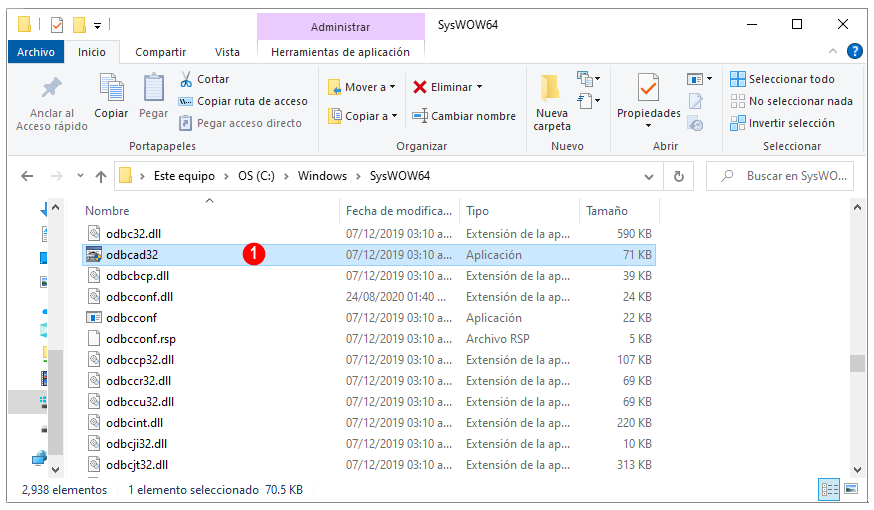
Task: Click the Nueva carpeta icon
Action: tap(551, 88)
